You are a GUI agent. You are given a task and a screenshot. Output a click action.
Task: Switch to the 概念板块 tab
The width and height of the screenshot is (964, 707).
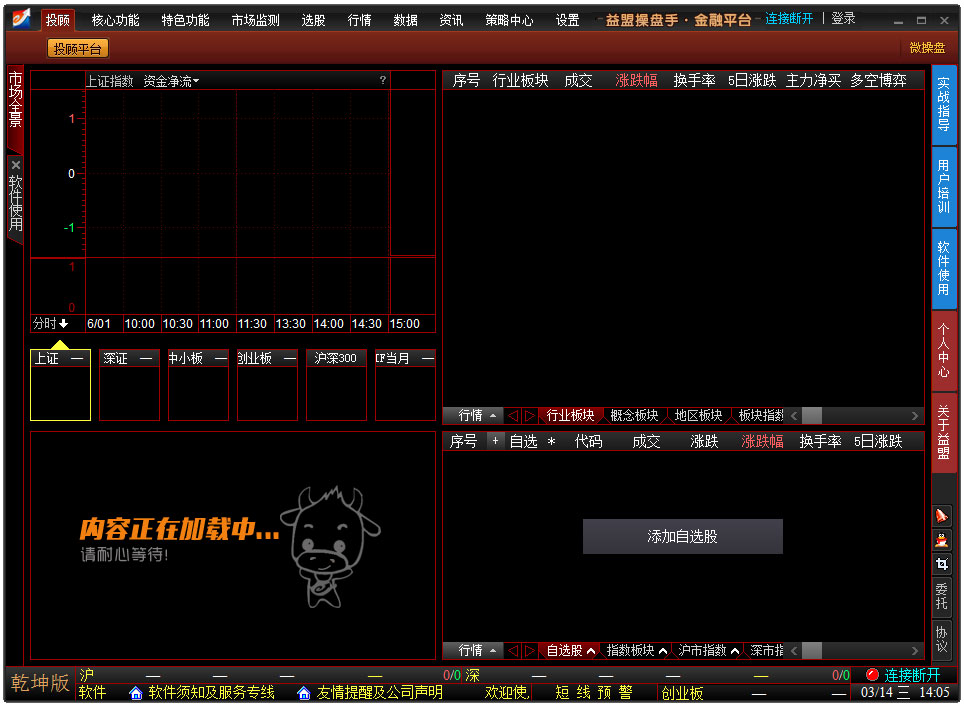point(634,416)
